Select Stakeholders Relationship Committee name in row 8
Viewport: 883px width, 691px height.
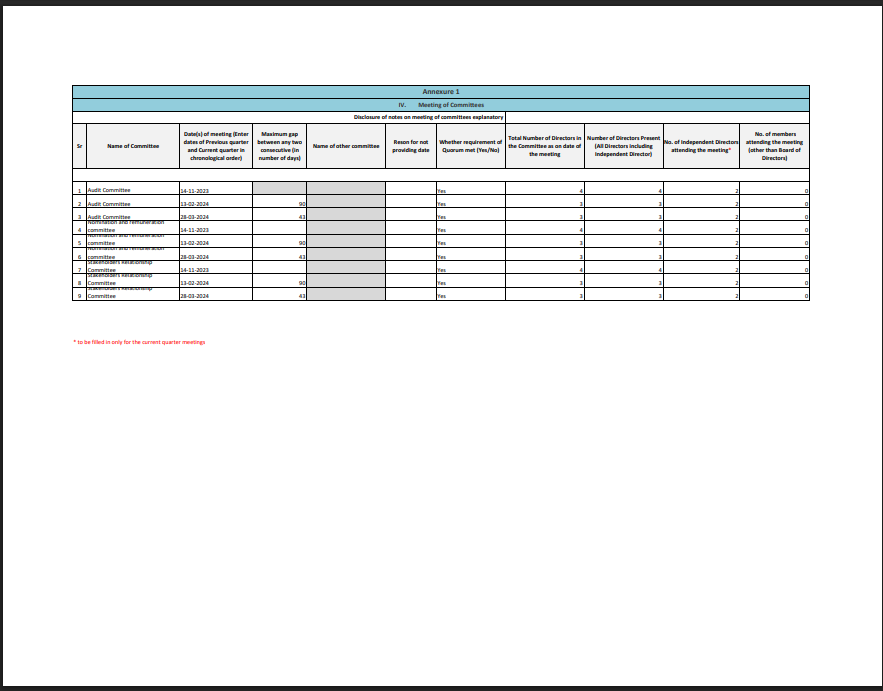point(119,280)
